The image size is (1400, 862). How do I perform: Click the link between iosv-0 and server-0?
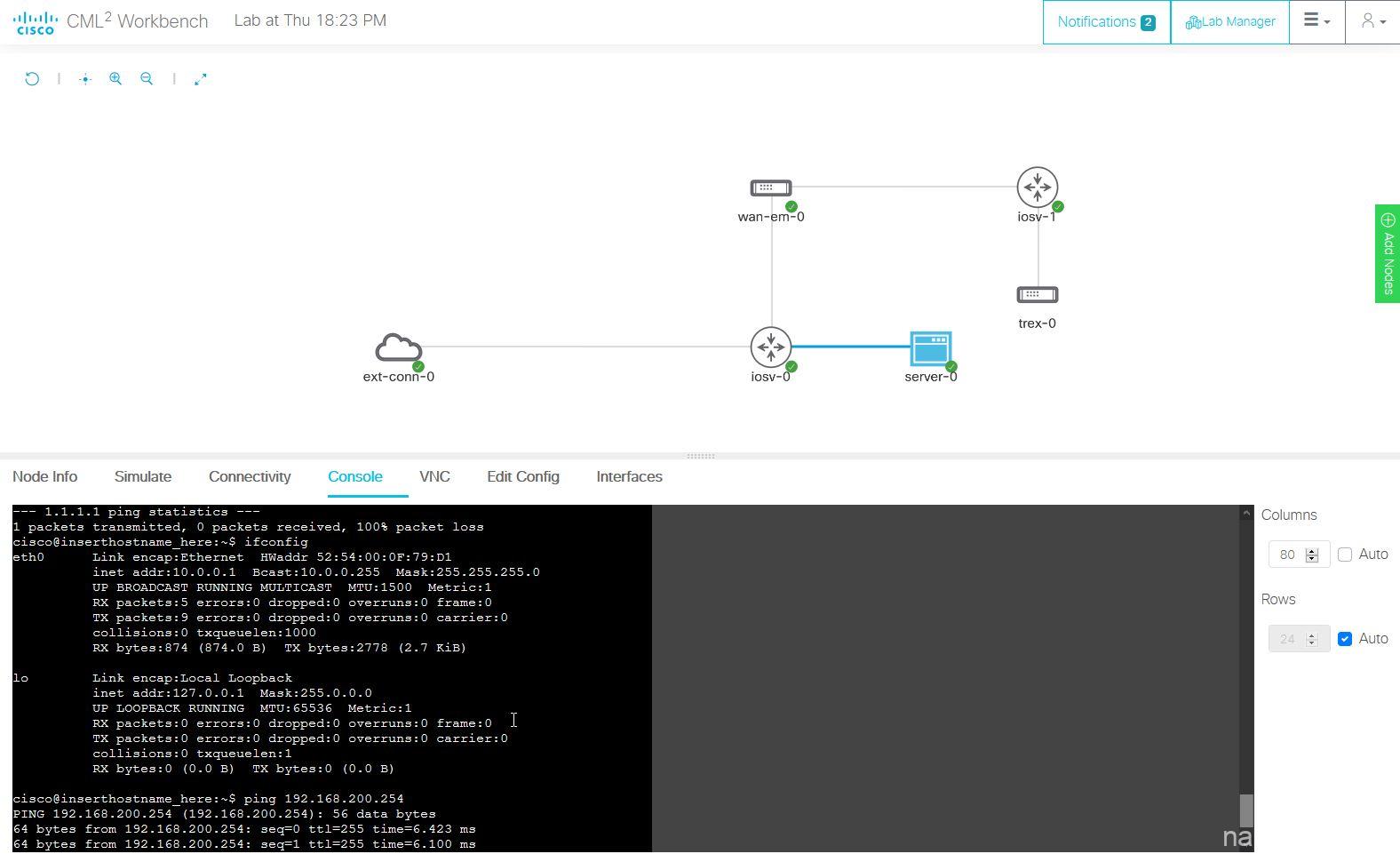(x=850, y=347)
